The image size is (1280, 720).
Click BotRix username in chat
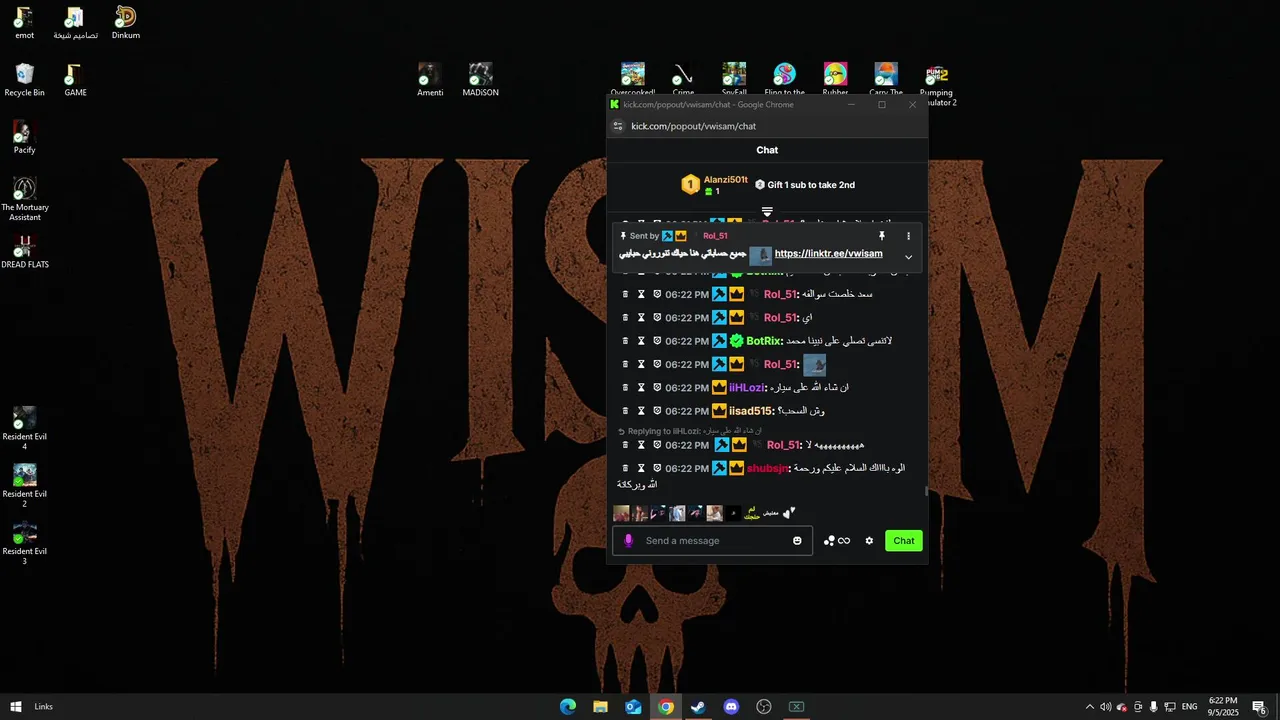pyautogui.click(x=764, y=341)
